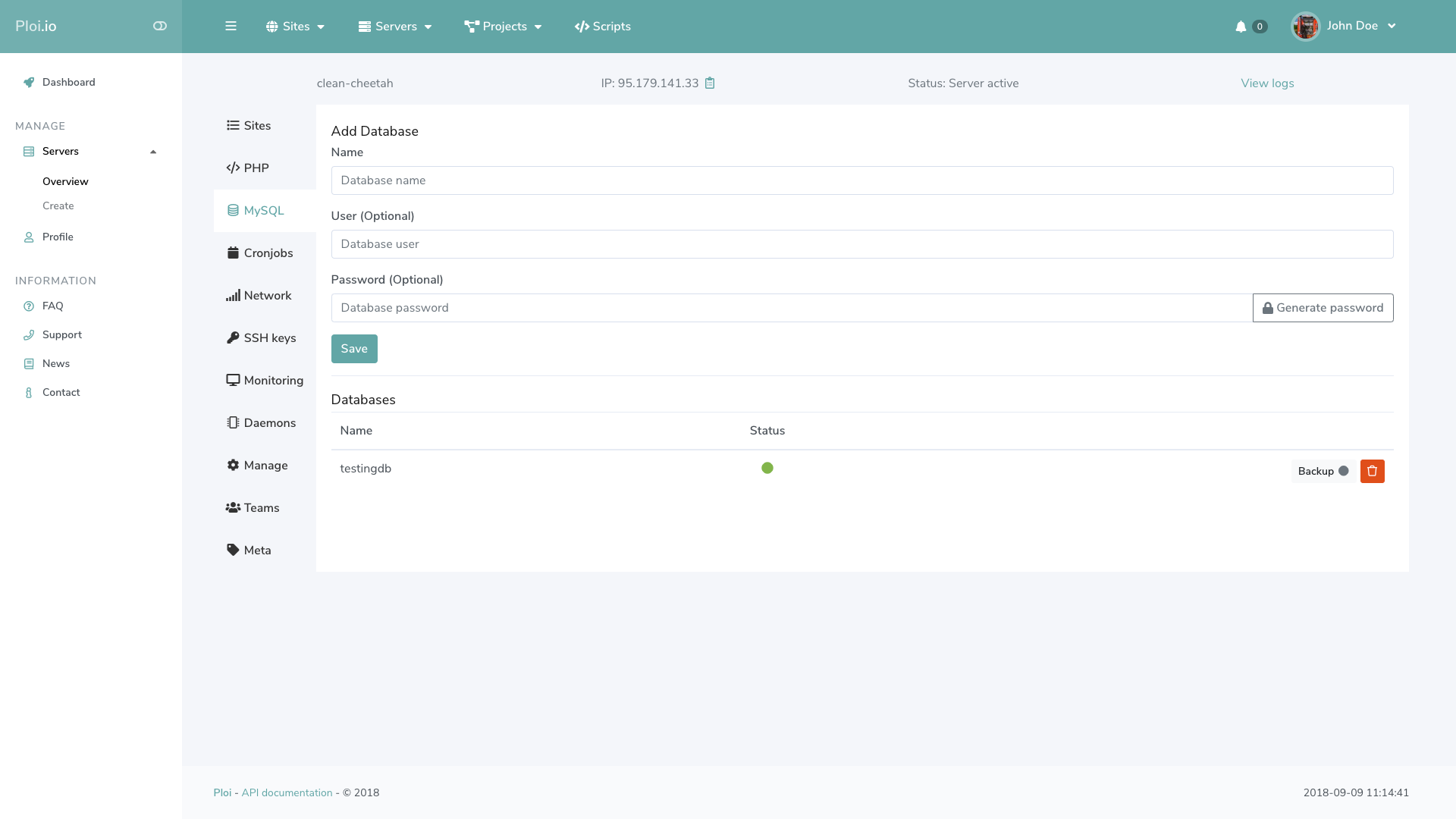Switch to the server Sites tab
The image size is (1456, 819).
click(265, 126)
